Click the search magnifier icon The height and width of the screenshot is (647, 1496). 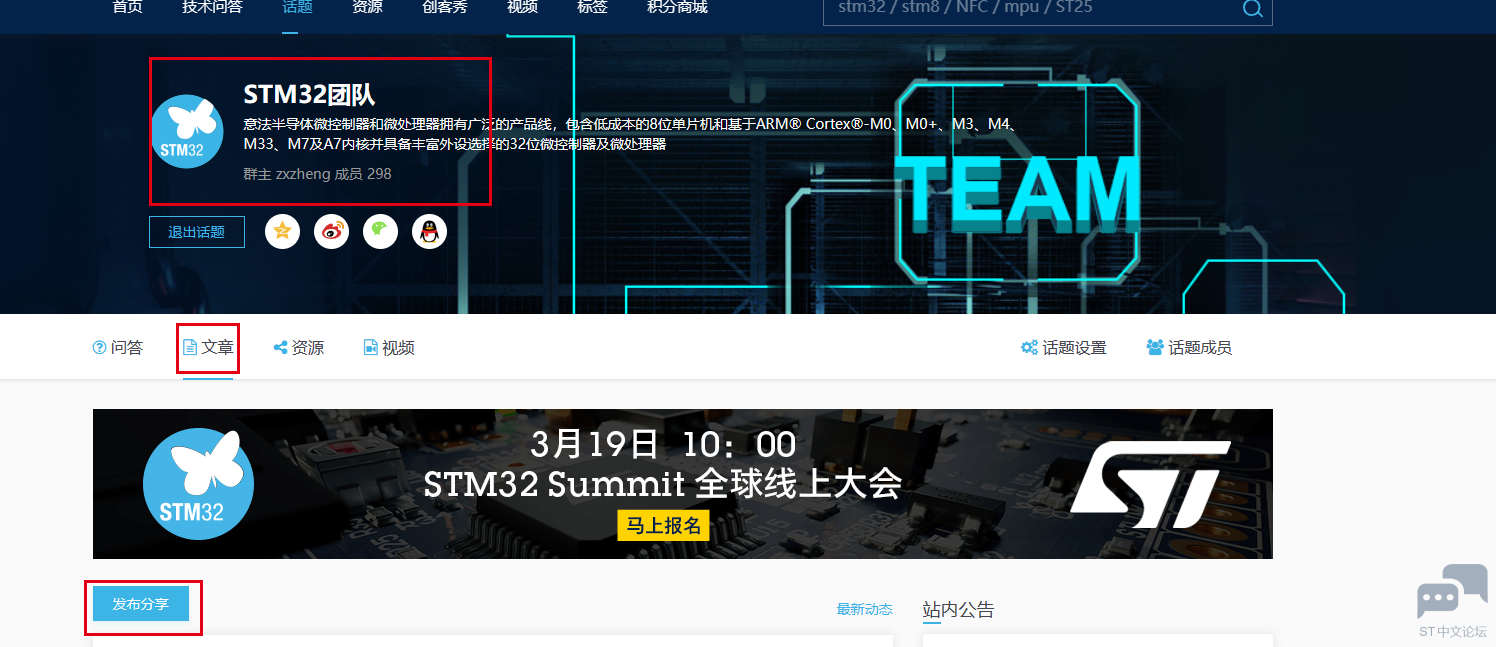(x=1252, y=9)
